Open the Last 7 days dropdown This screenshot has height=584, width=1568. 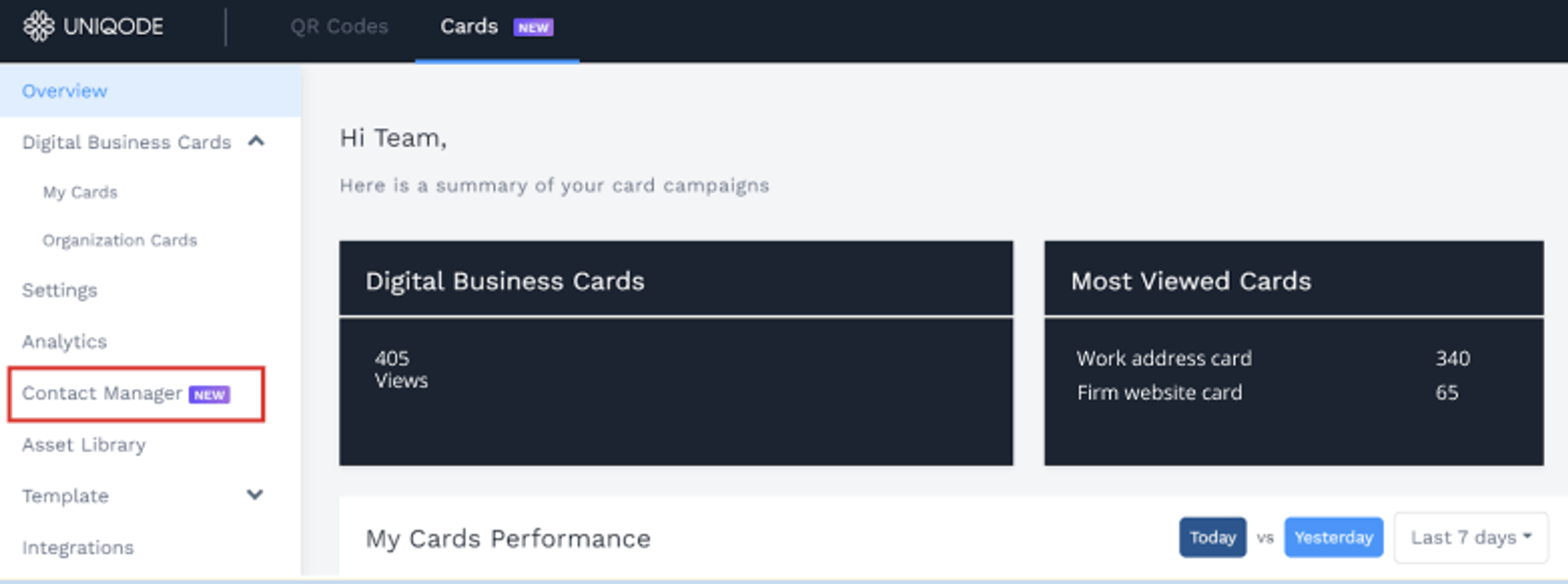pyautogui.click(x=1469, y=537)
